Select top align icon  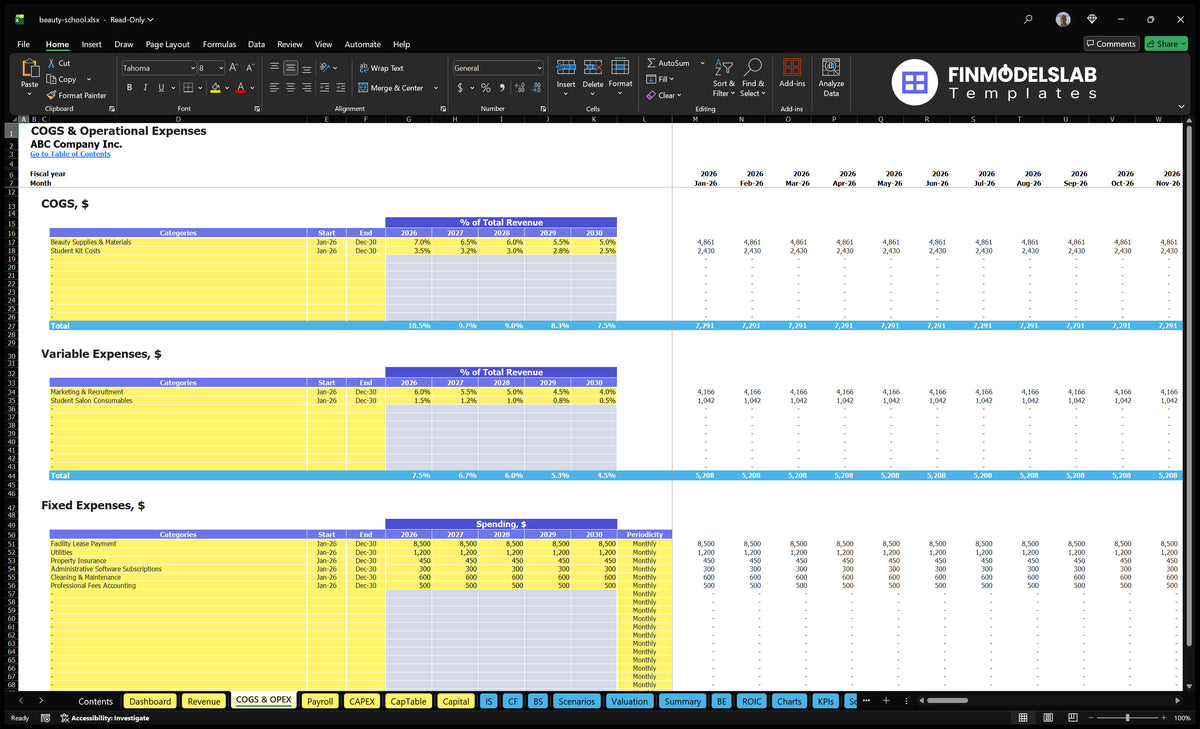point(274,68)
